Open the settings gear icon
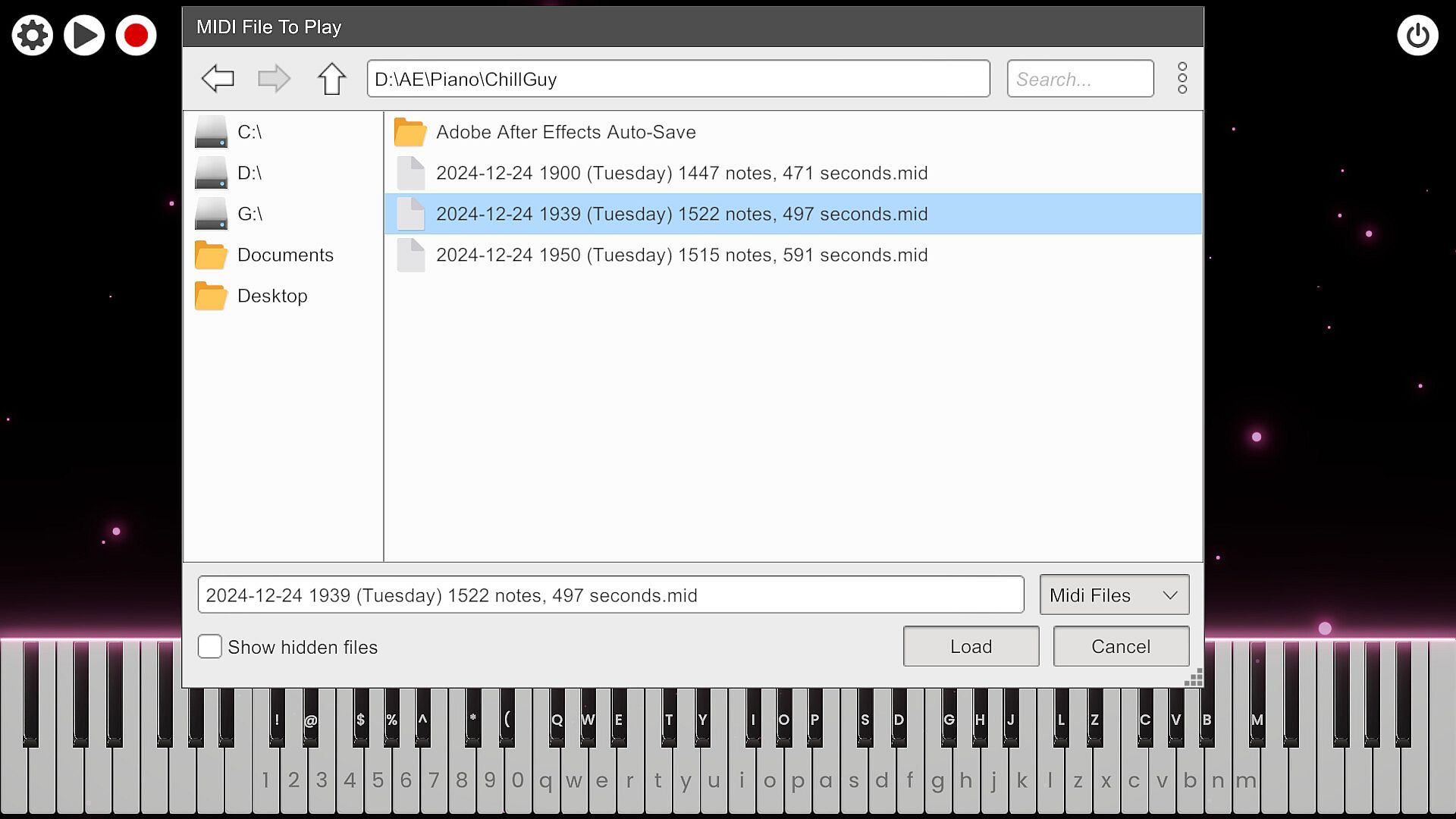 [x=33, y=35]
